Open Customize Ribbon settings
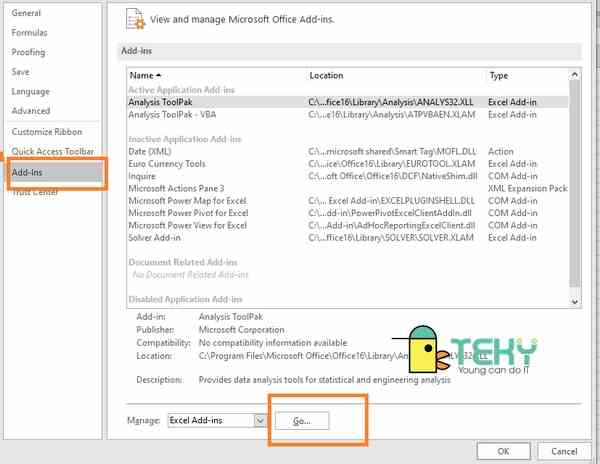600x464 pixels. pyautogui.click(x=47, y=132)
